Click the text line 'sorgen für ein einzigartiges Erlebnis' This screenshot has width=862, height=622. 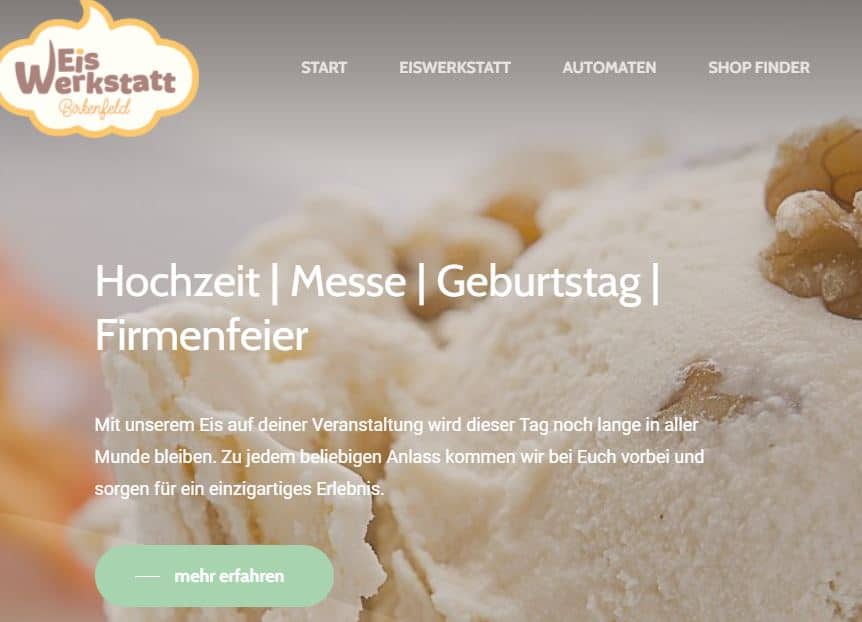239,489
